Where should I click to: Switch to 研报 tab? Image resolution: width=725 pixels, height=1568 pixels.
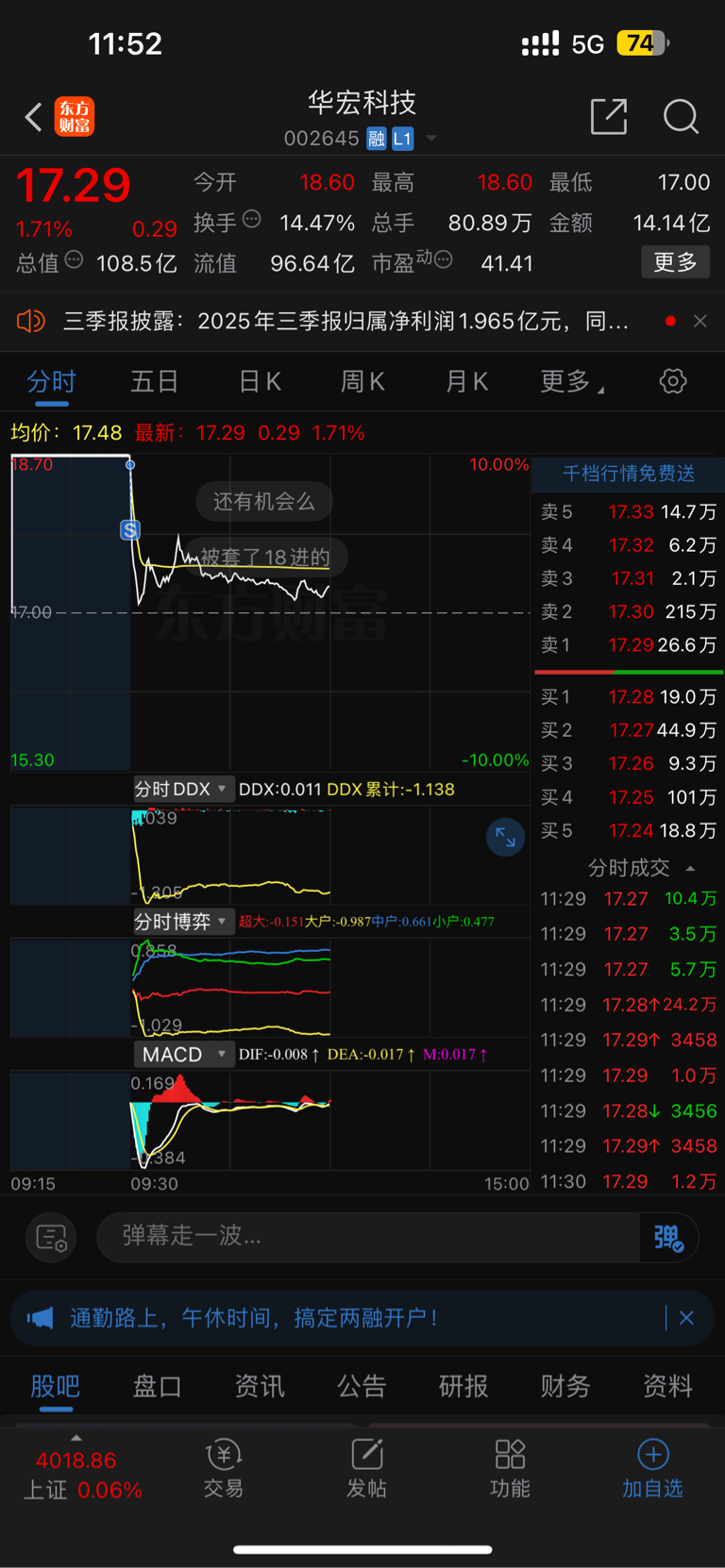[464, 1386]
